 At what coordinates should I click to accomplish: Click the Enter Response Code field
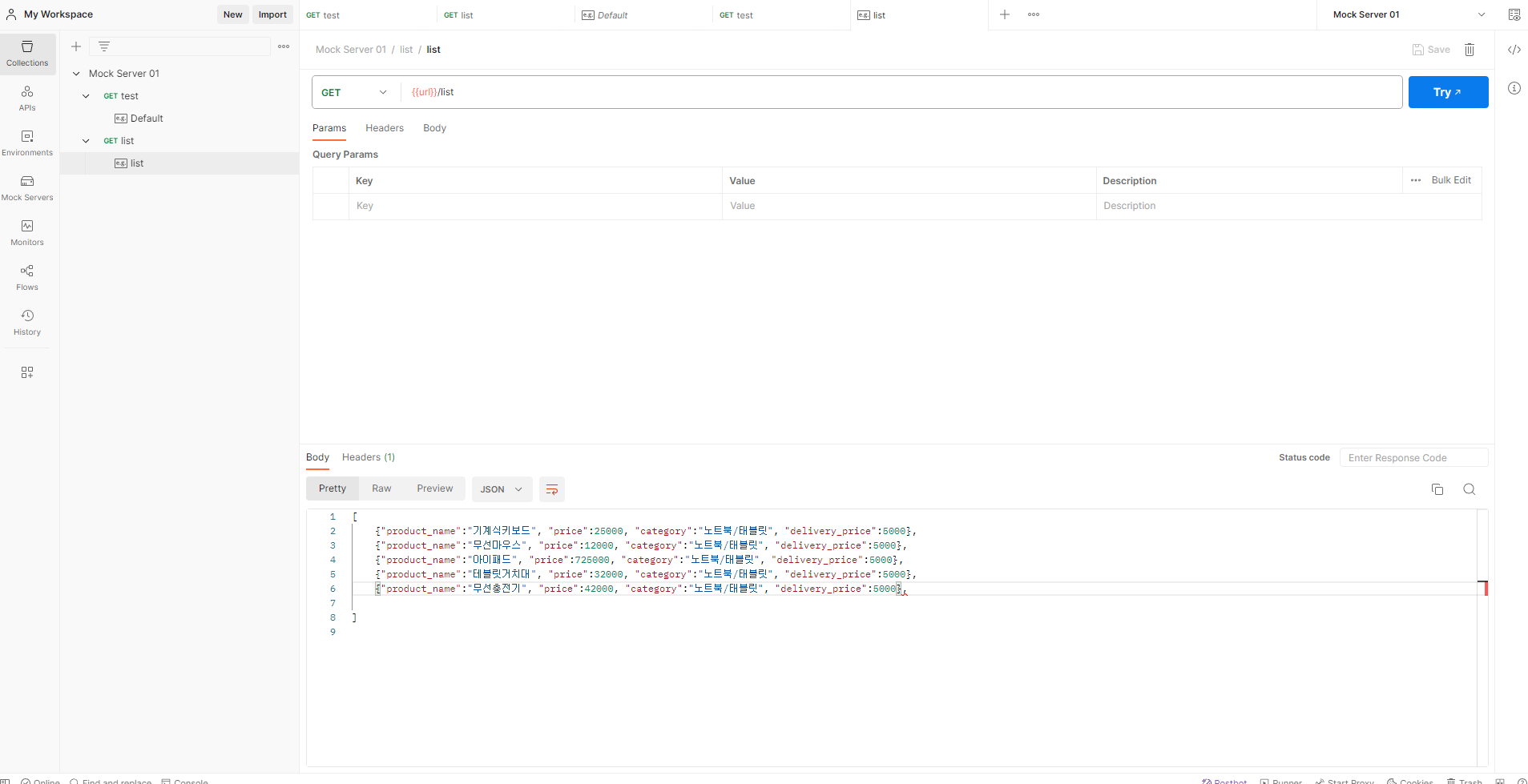coord(1413,458)
